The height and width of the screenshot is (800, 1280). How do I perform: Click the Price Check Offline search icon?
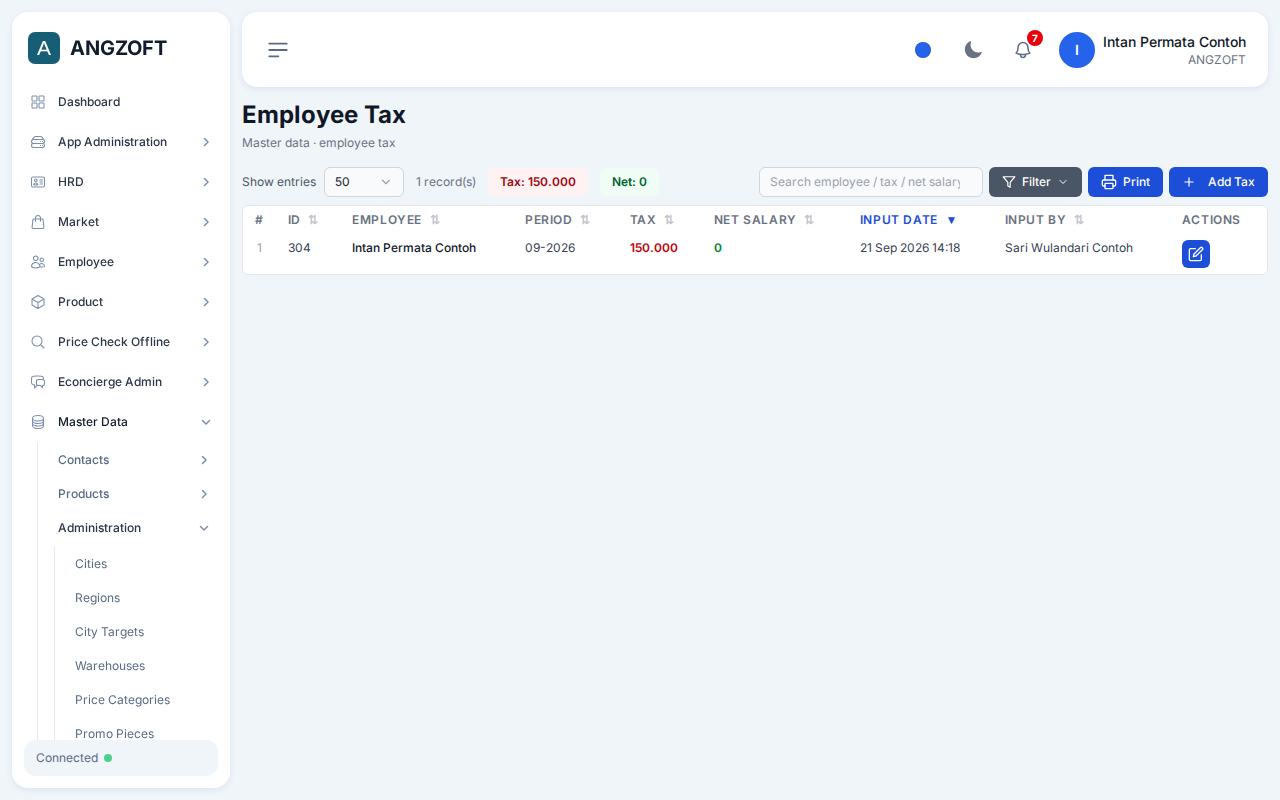[38, 342]
